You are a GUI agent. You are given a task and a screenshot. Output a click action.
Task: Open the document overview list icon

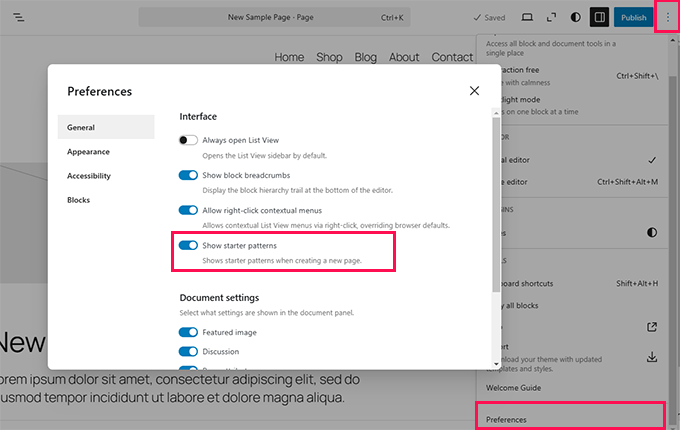click(x=20, y=18)
